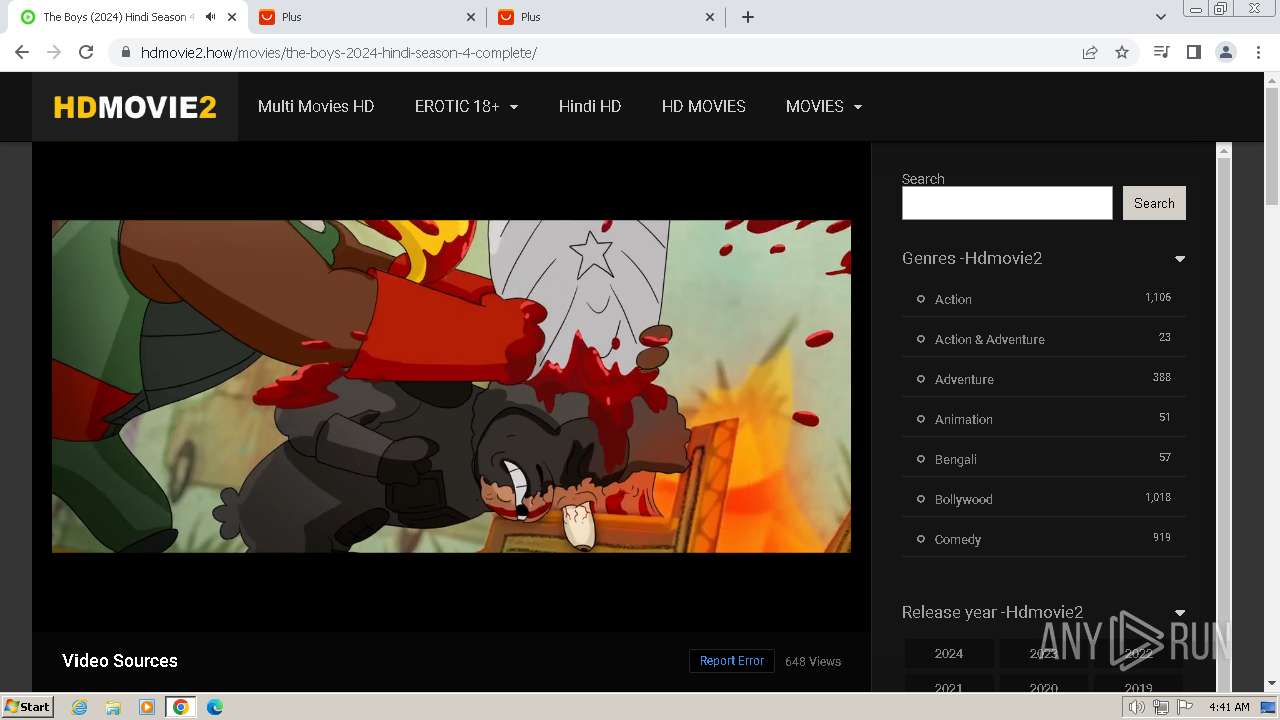1280x720 pixels.
Task: Mute the audio on The Boys tab
Action: [x=210, y=17]
